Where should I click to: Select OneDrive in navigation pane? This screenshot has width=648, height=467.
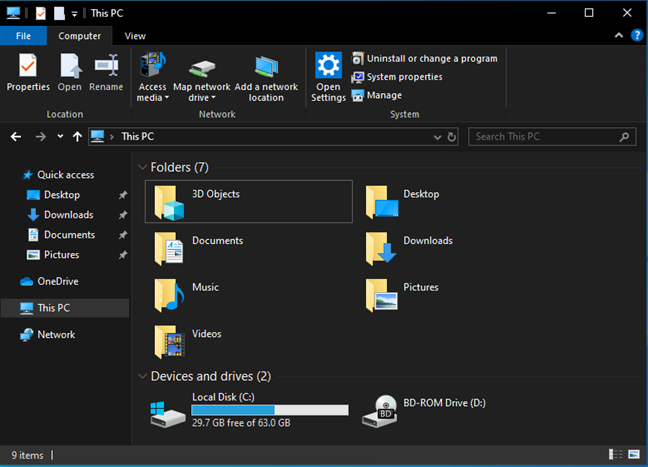(x=49, y=281)
